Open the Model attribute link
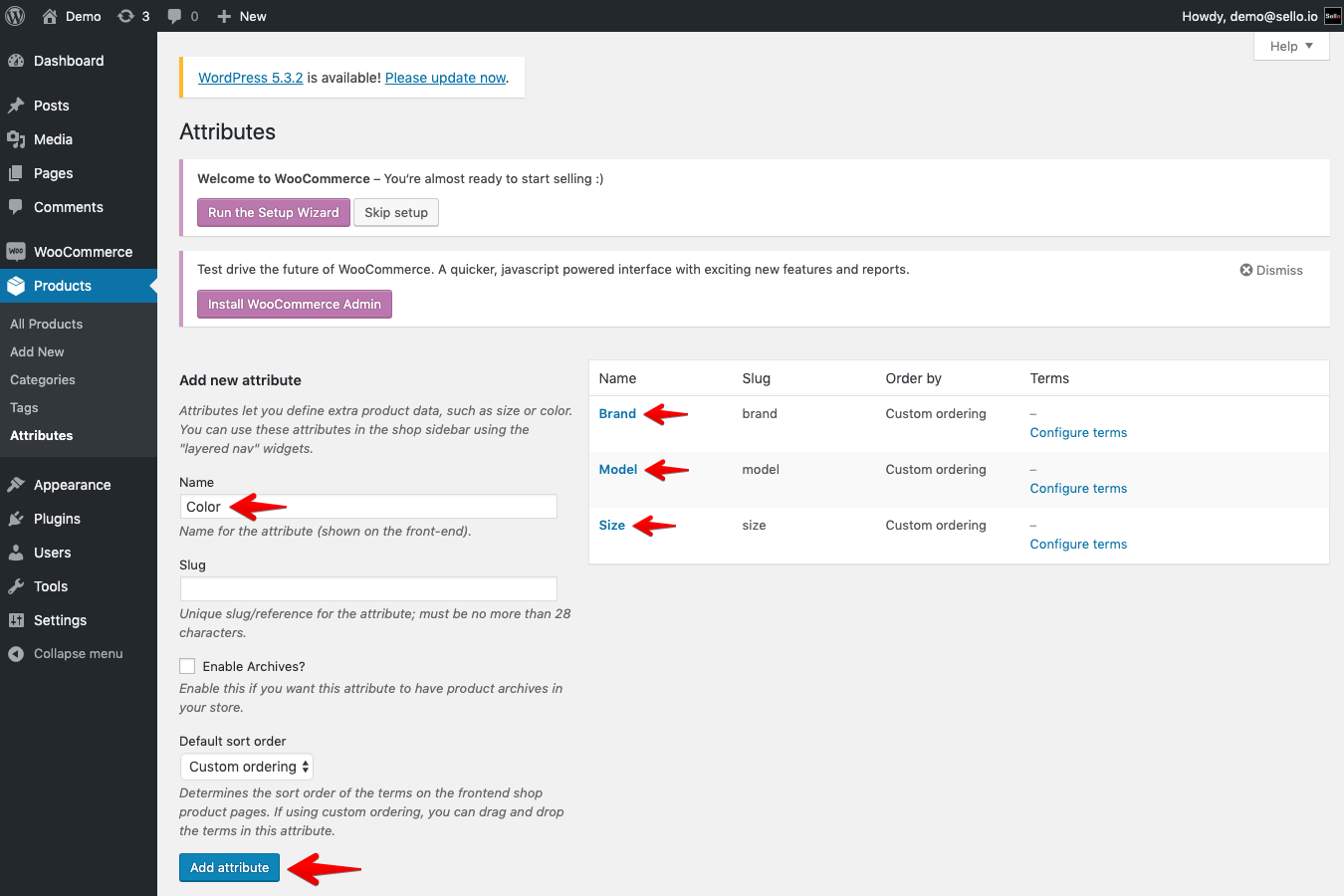 (618, 469)
